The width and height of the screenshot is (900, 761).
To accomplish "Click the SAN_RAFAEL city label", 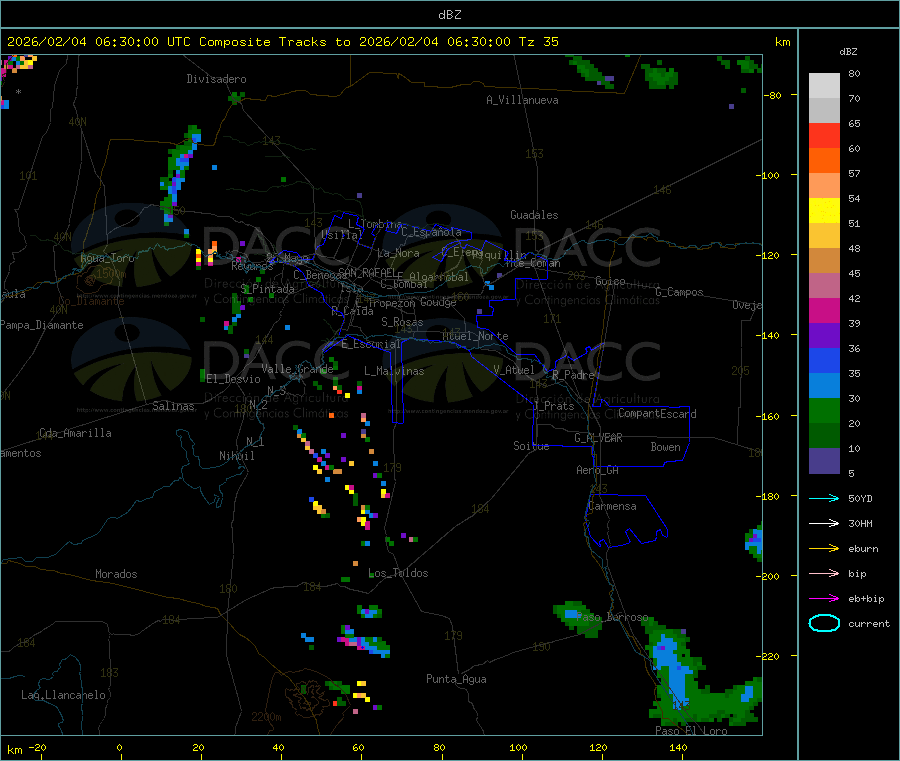I will [x=367, y=272].
